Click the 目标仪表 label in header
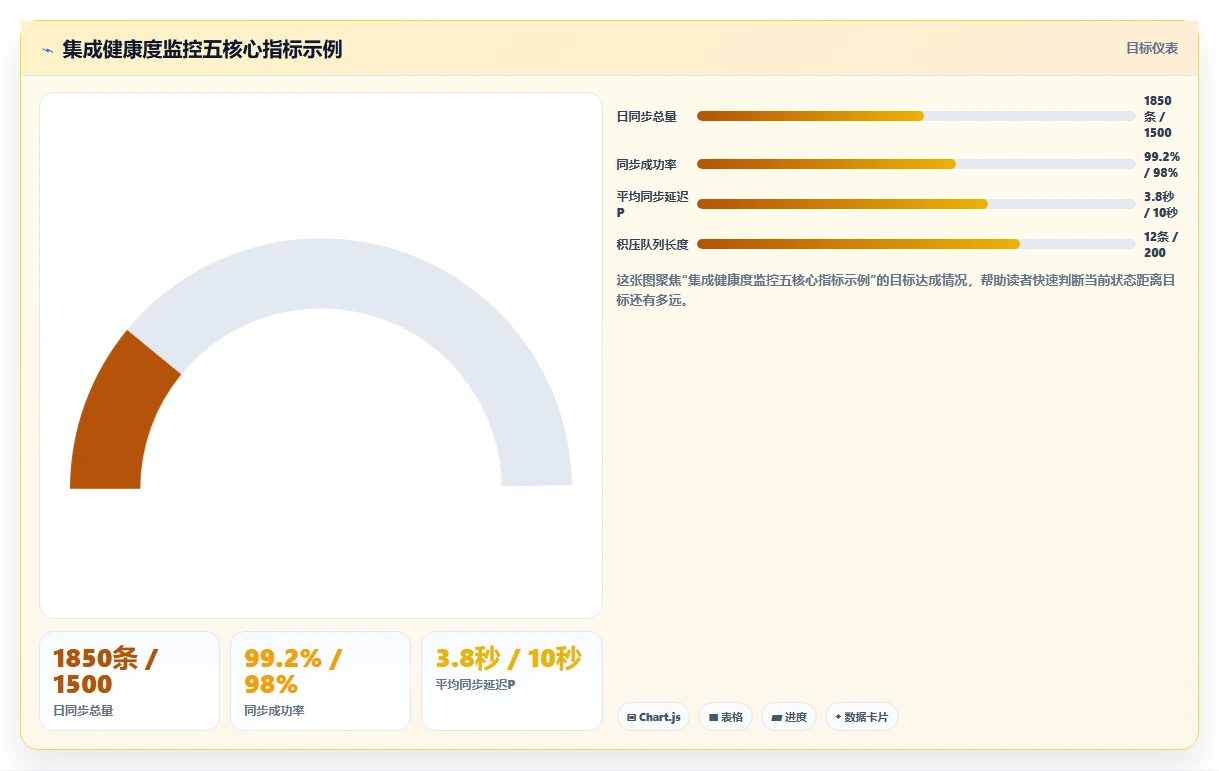 click(1152, 48)
